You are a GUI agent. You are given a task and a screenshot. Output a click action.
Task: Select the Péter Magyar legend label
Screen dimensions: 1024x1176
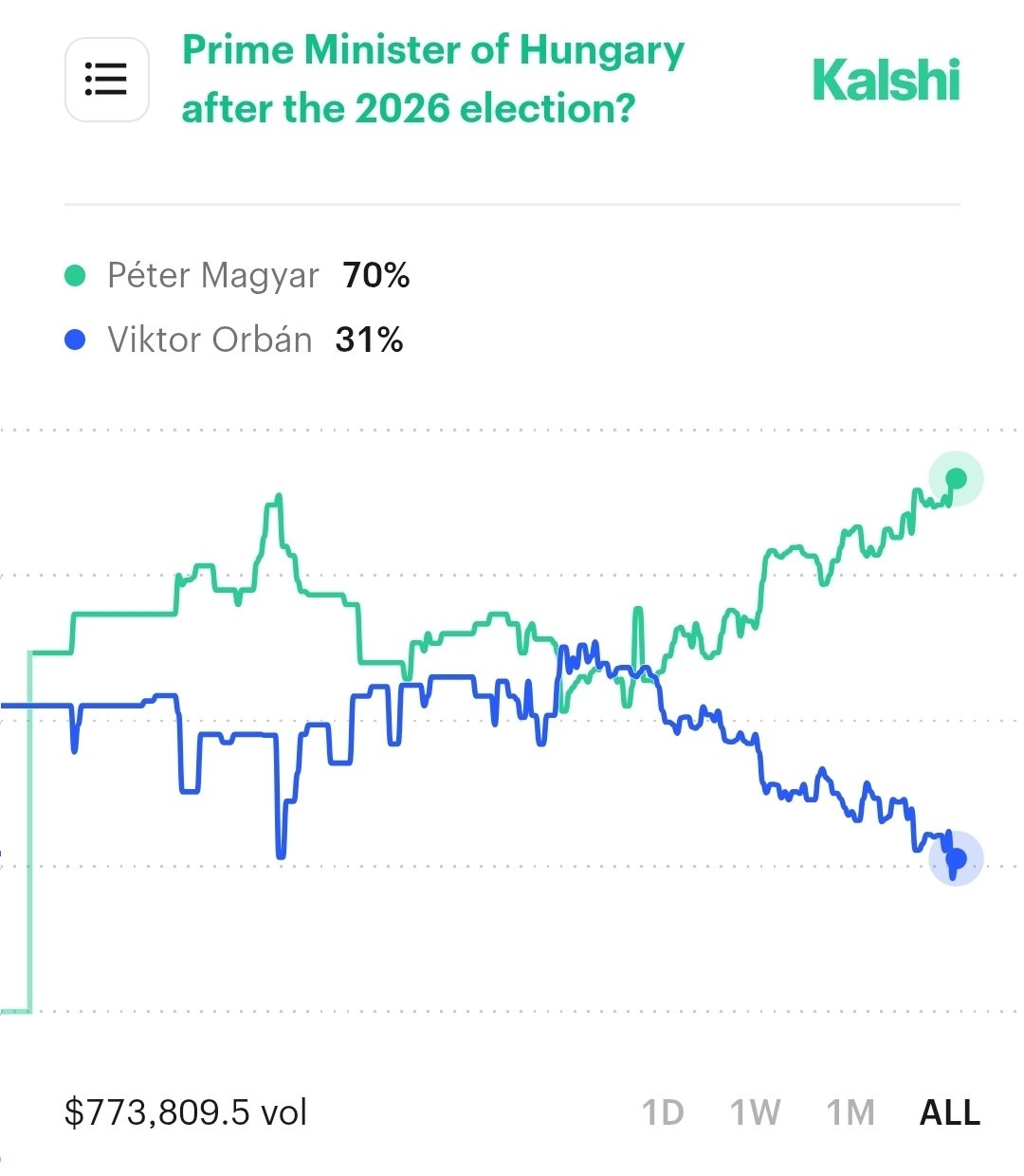213,276
